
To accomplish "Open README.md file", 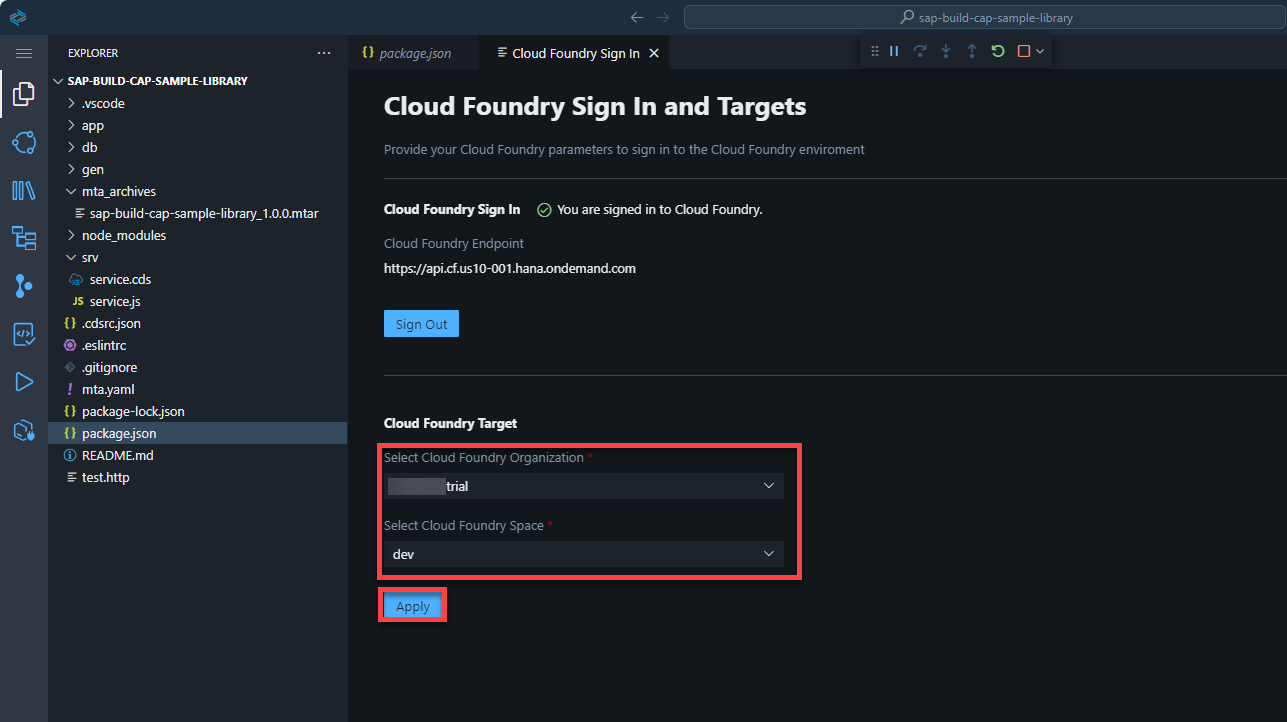I will 197,455.
